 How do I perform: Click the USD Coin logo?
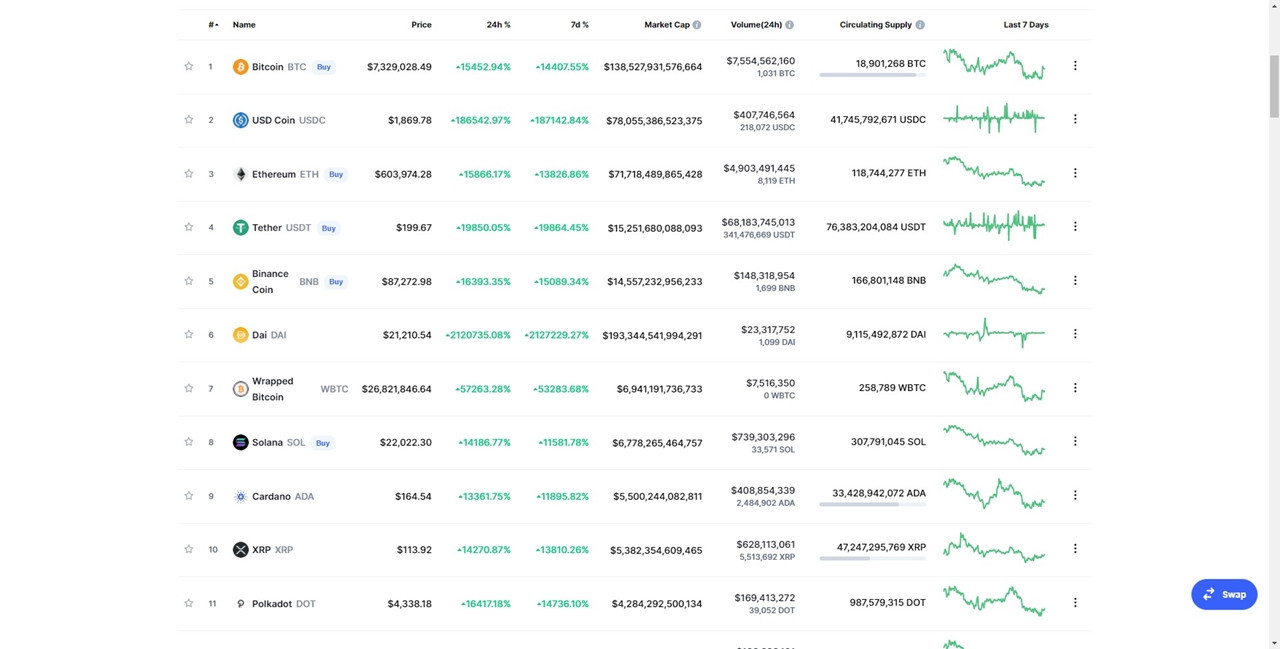240,120
